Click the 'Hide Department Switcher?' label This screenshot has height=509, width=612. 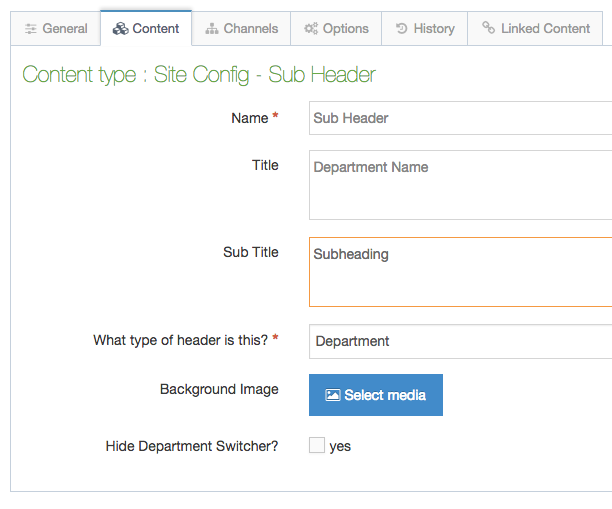[192, 446]
